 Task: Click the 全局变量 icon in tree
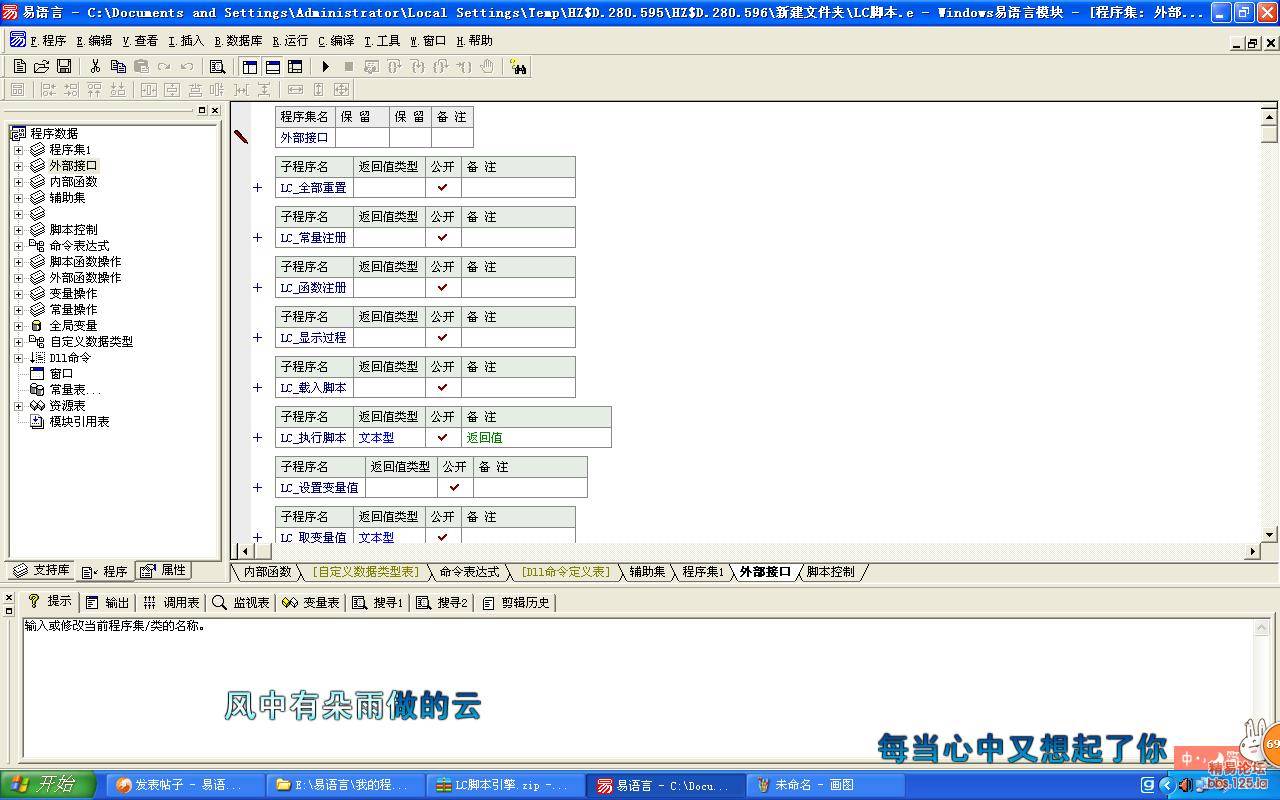[37, 325]
